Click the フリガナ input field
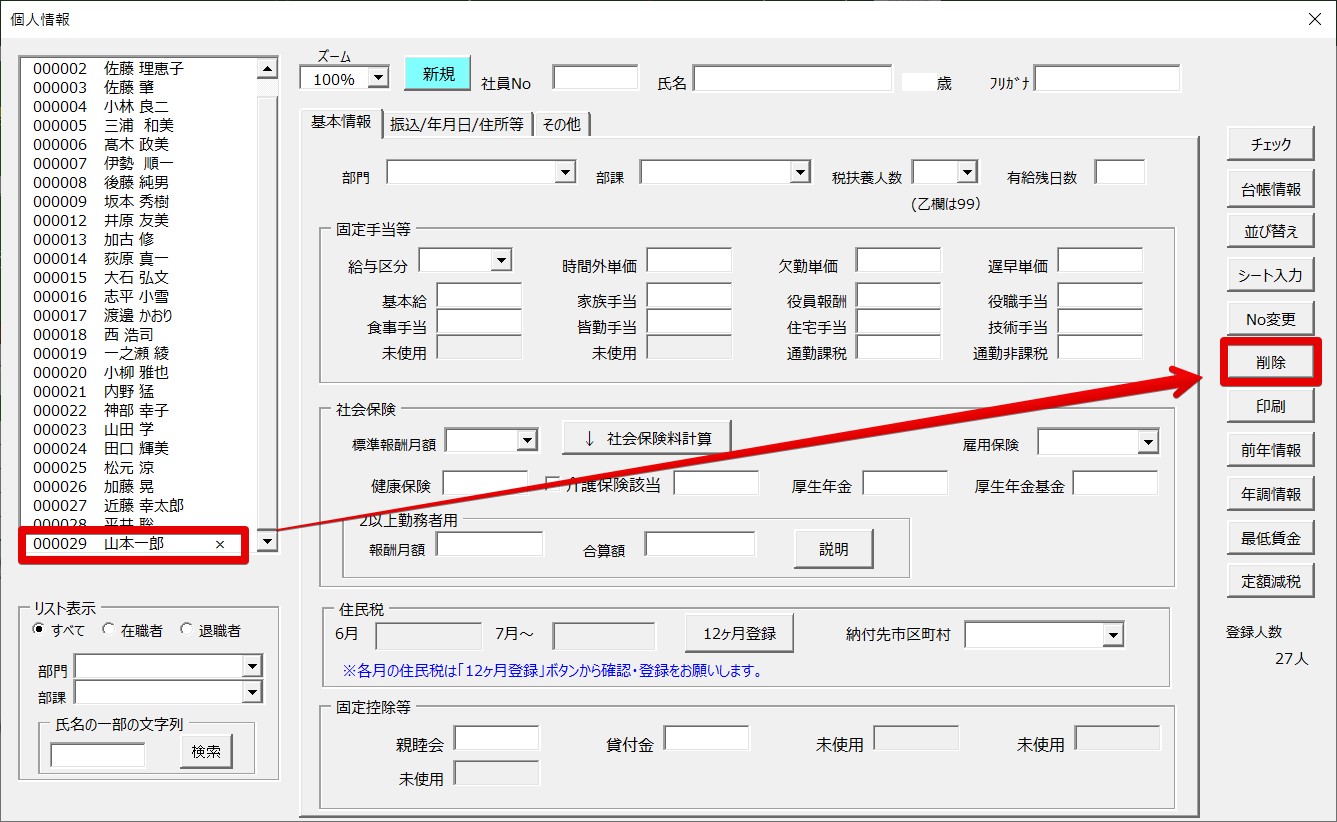 (1107, 78)
